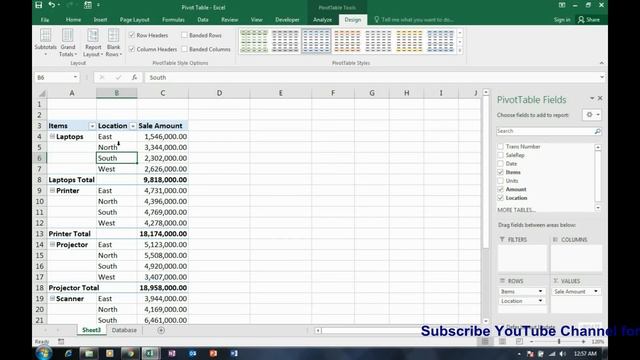Select column D header
Viewport: 640px width, 360px height.
pyautogui.click(x=219, y=93)
